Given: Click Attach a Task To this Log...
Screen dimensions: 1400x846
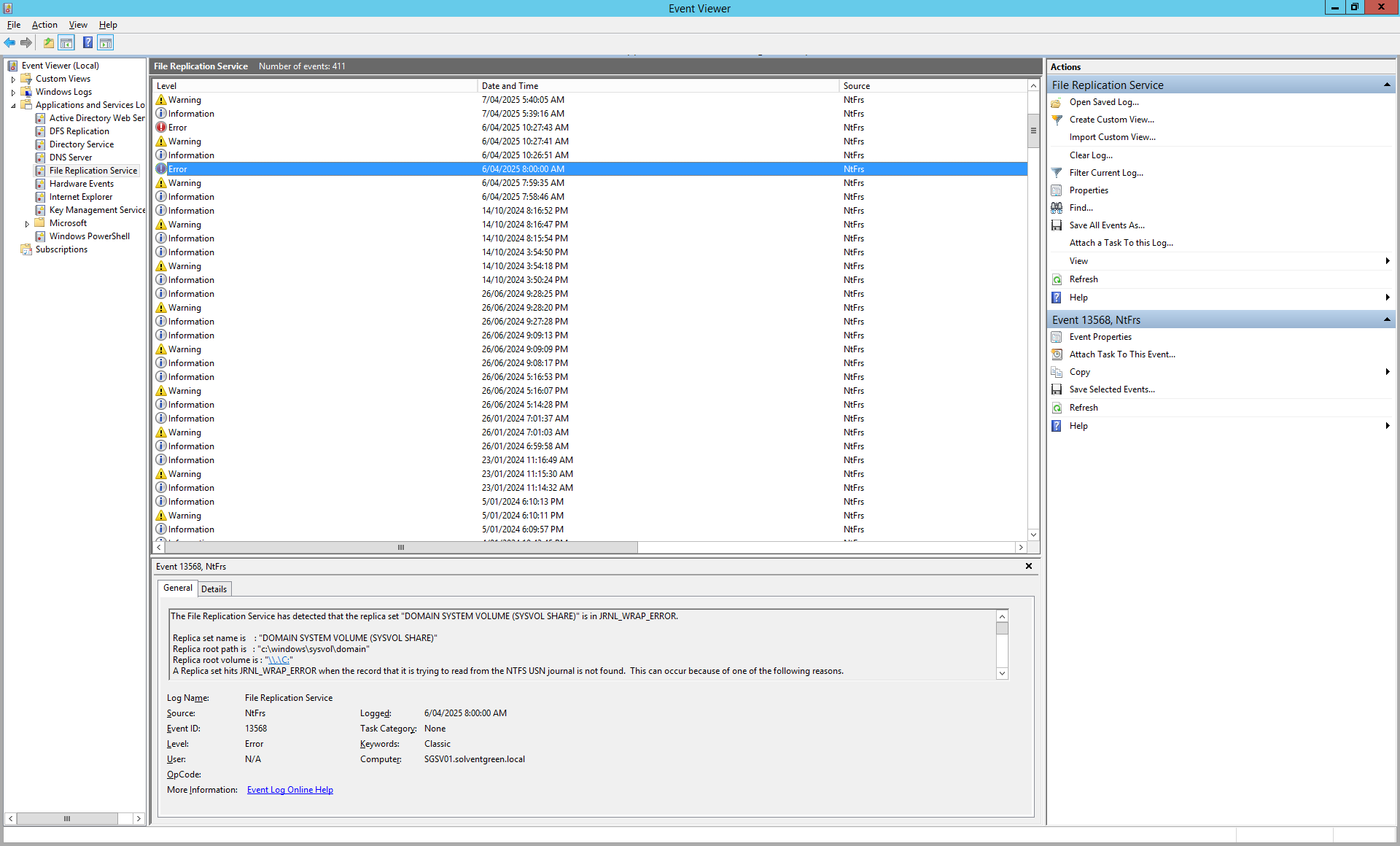Looking at the screenshot, I should tap(1121, 243).
